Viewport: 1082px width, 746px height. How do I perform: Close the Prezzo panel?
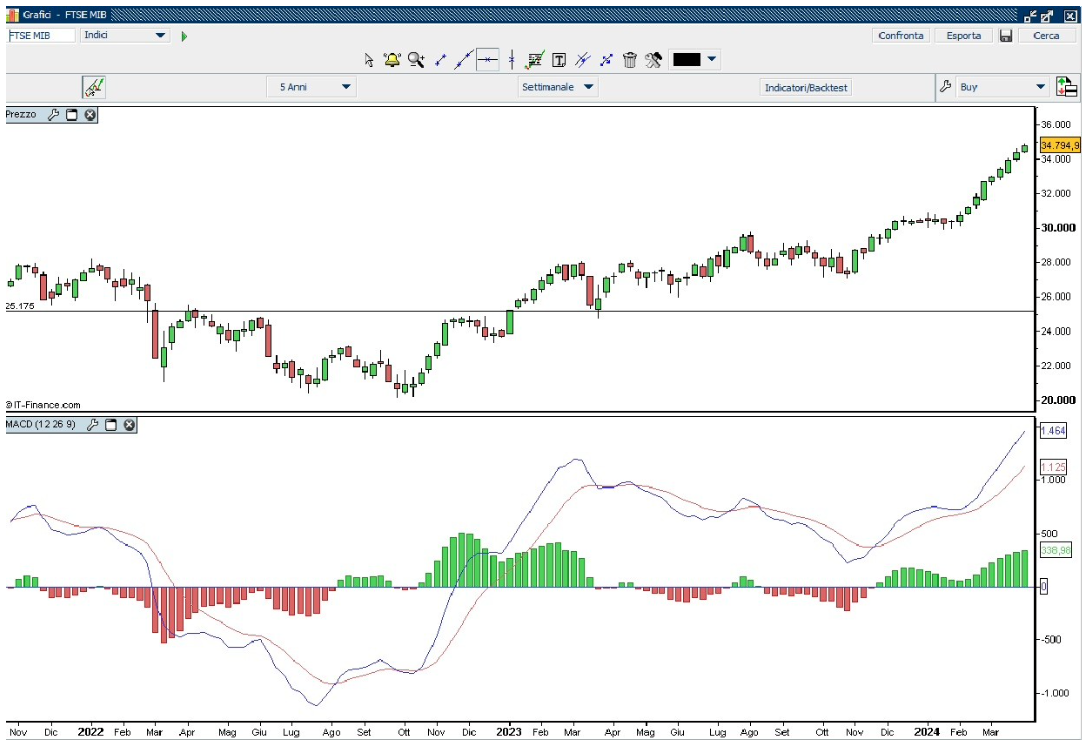tap(90, 115)
